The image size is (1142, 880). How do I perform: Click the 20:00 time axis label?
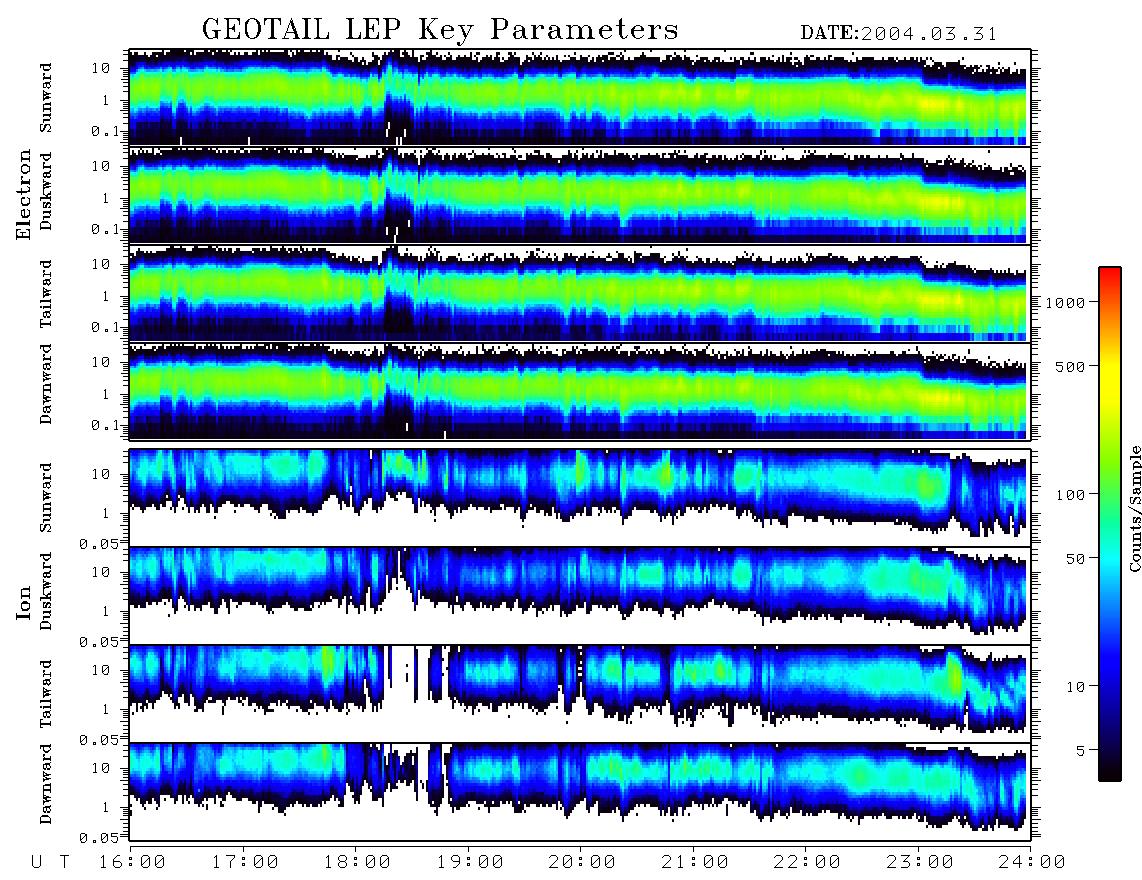coord(582,863)
